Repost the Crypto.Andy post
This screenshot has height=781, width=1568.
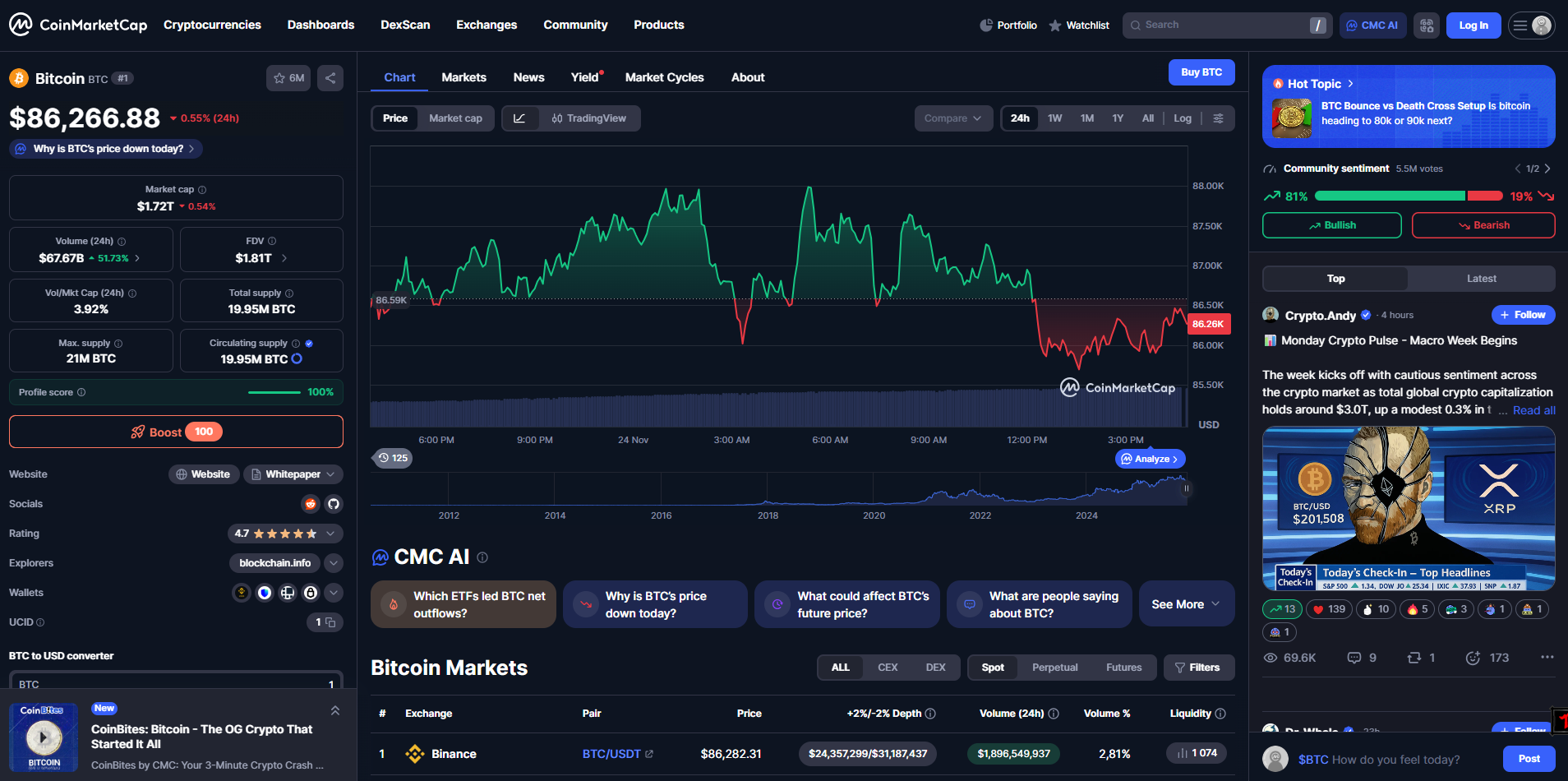click(x=1421, y=658)
